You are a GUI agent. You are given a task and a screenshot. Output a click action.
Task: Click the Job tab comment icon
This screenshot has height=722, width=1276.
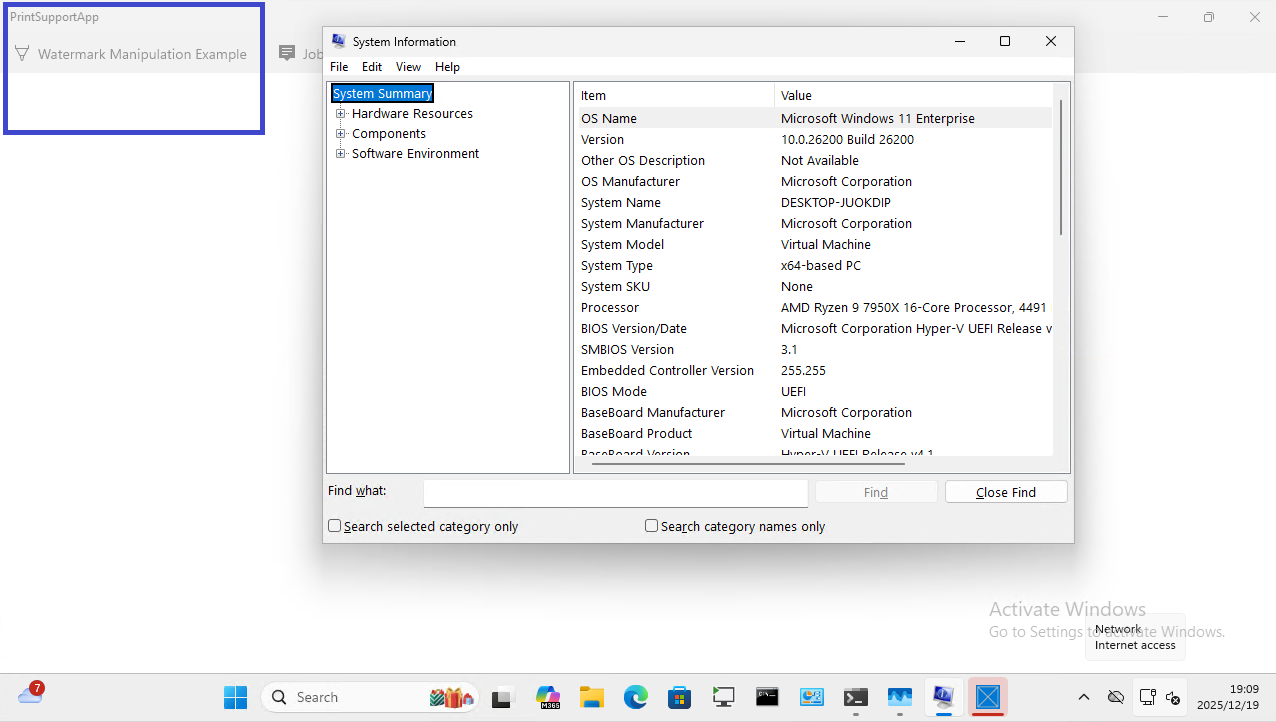pos(287,54)
